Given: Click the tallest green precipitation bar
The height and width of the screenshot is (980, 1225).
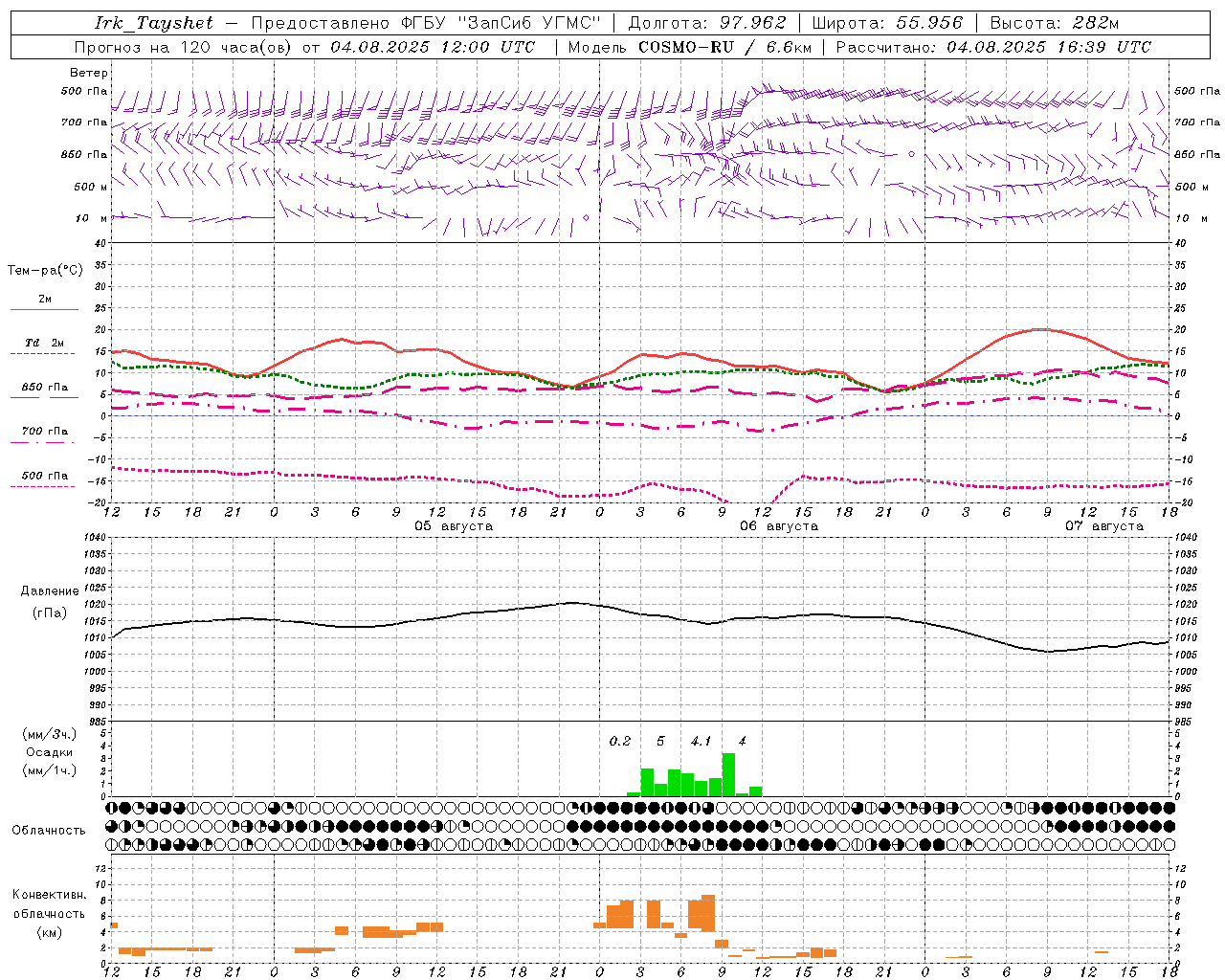Looking at the screenshot, I should click(x=728, y=775).
